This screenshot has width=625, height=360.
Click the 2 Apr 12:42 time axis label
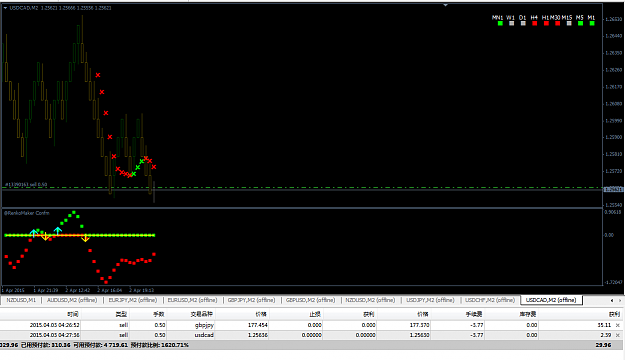coord(78,290)
